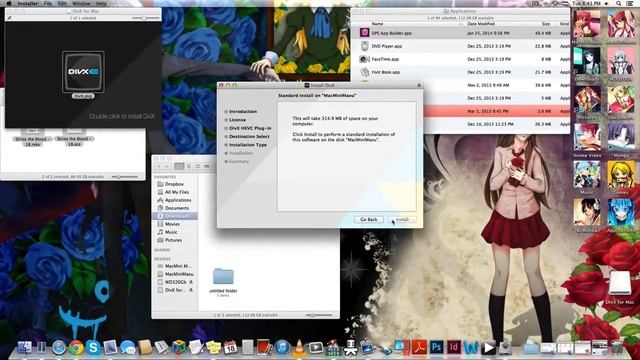Open Music in Finder sidebar

tap(171, 232)
